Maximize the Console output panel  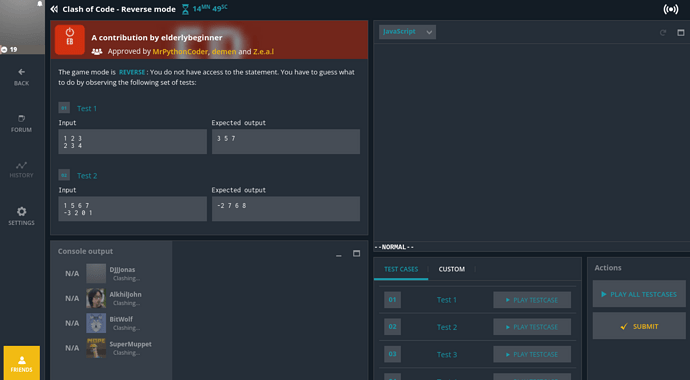[356, 253]
